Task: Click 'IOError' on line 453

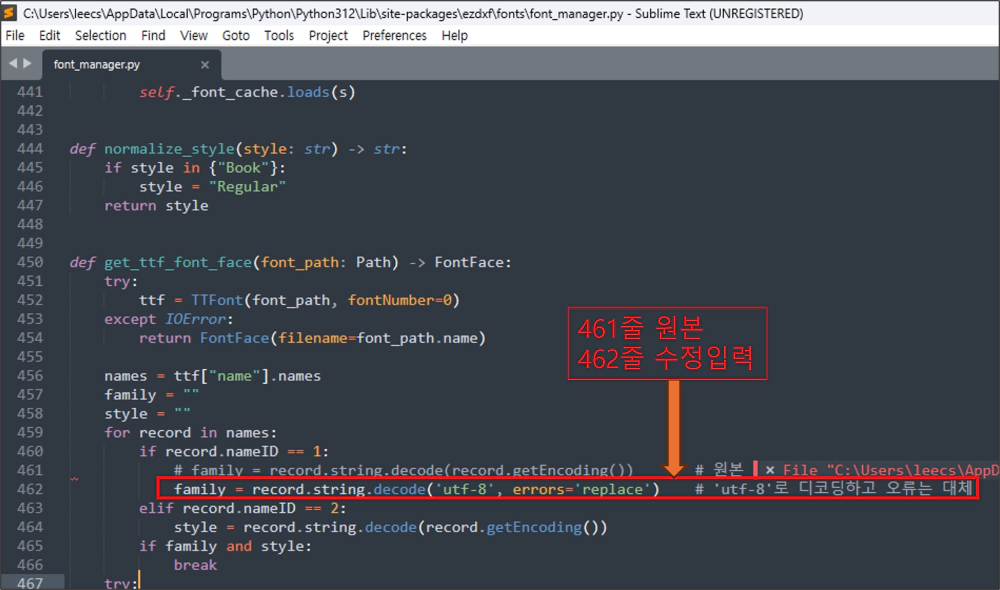Action: pyautogui.click(x=195, y=319)
